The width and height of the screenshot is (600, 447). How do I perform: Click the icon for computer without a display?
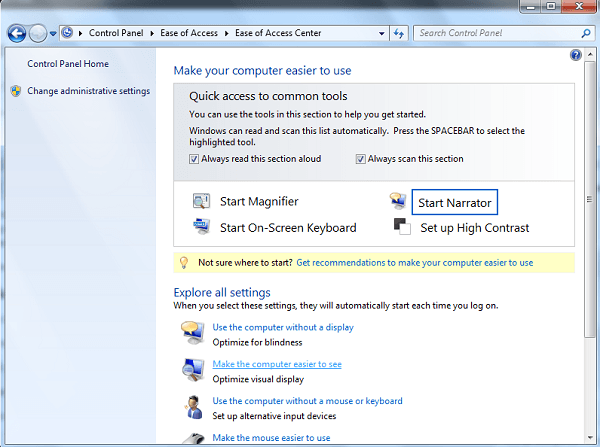point(193,333)
